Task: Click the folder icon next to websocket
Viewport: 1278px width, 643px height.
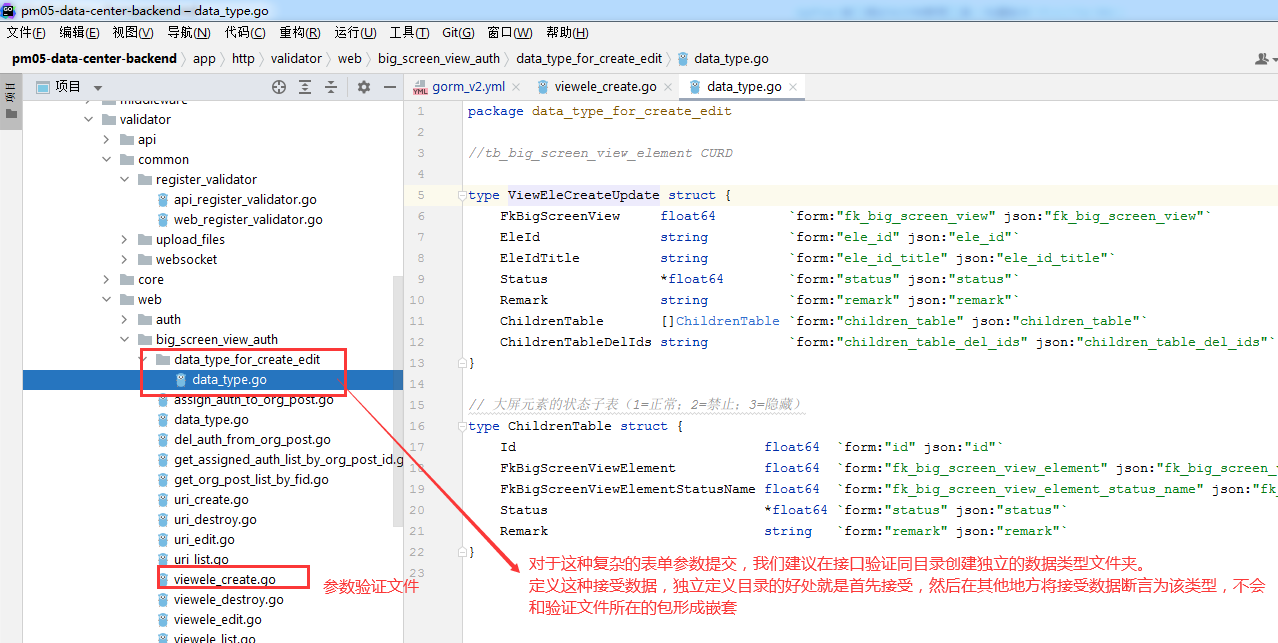Action: click(x=145, y=259)
